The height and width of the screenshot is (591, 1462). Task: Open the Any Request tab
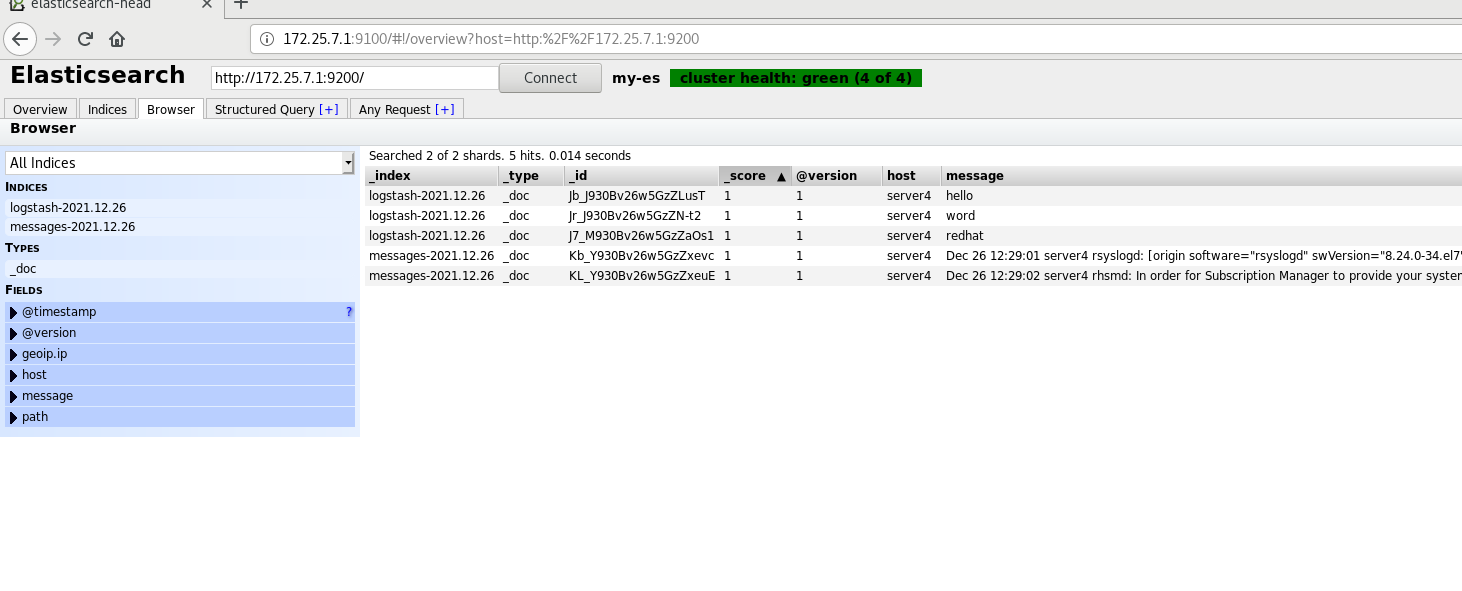click(x=407, y=109)
